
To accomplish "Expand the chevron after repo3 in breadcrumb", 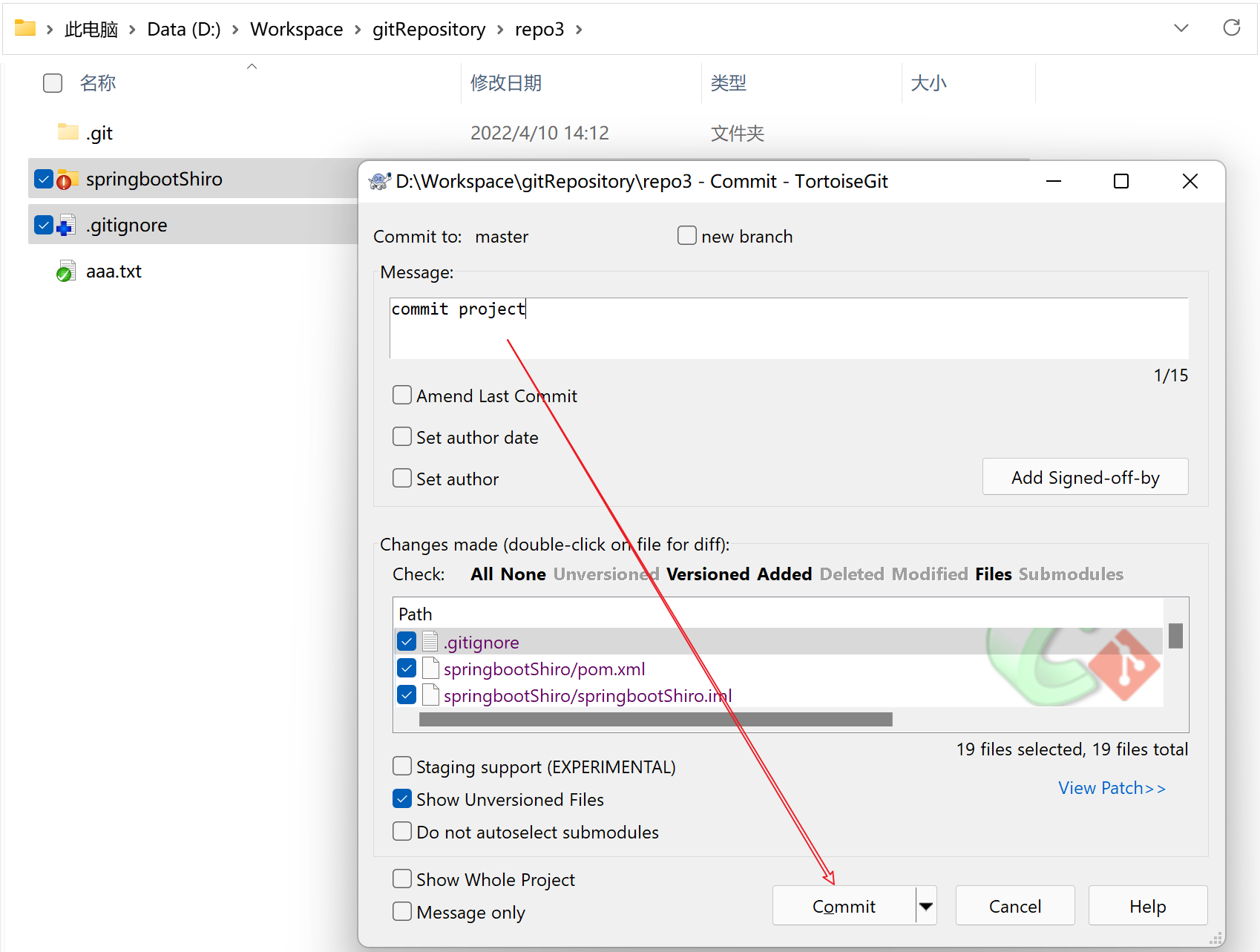I will click(579, 30).
